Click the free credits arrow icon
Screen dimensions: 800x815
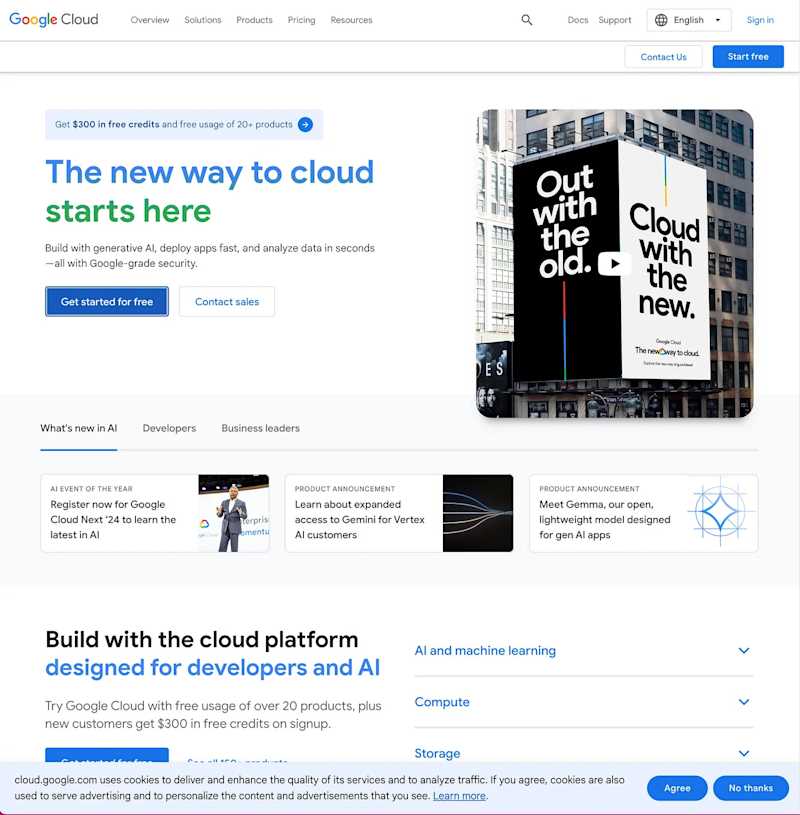(305, 125)
